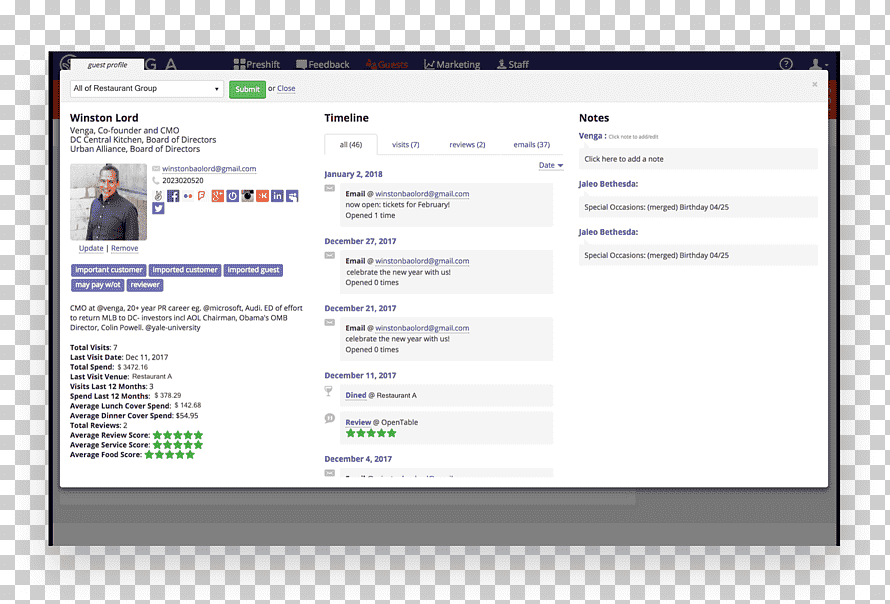Click the help question mark icon
890x604 pixels.
[x=786, y=64]
